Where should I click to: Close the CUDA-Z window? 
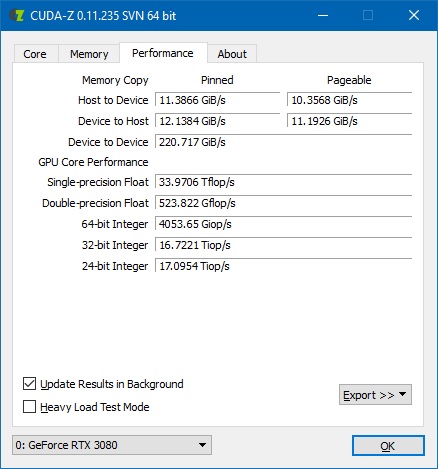[414, 15]
